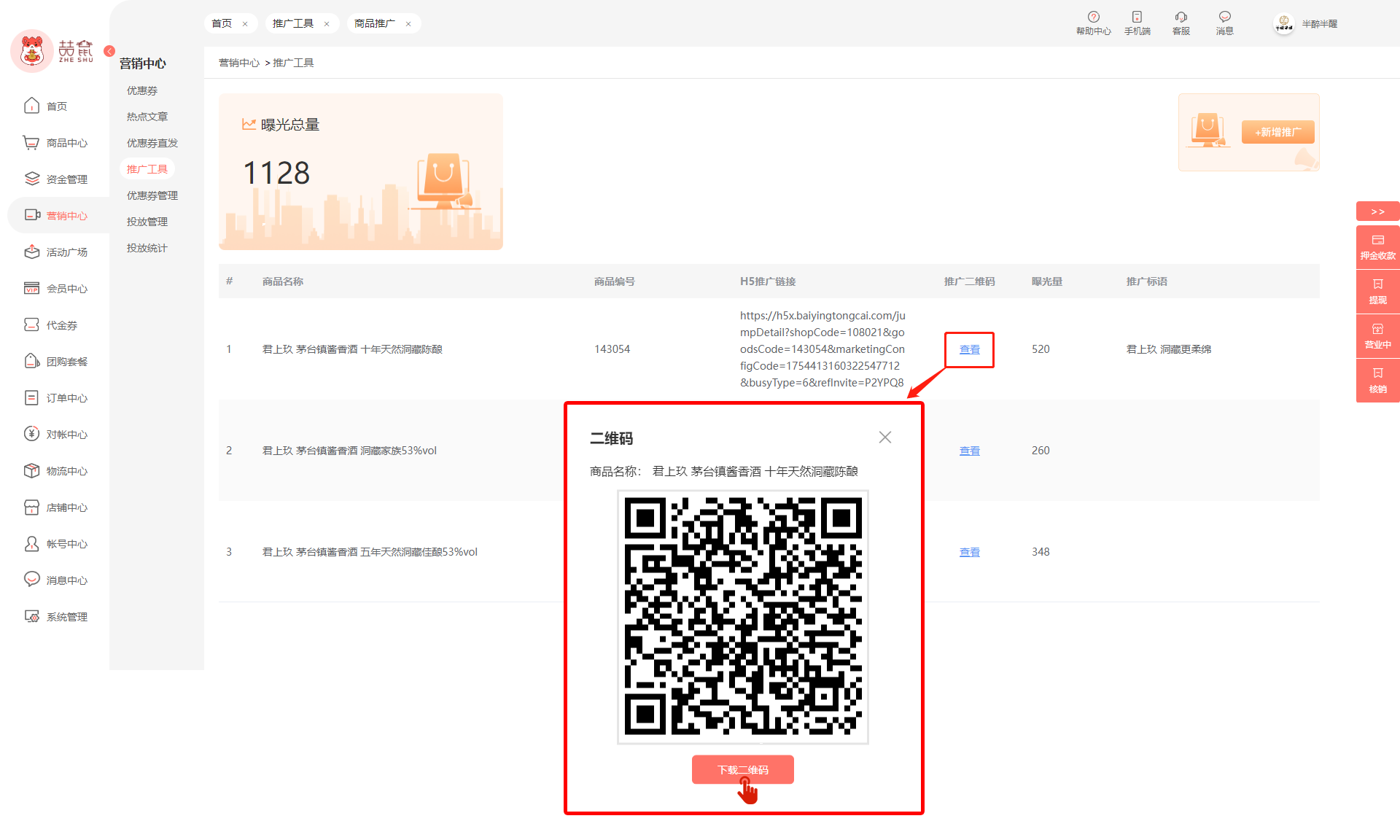Open 团购套餐 icon in sidebar
This screenshot has width=1400, height=840.
tap(31, 361)
